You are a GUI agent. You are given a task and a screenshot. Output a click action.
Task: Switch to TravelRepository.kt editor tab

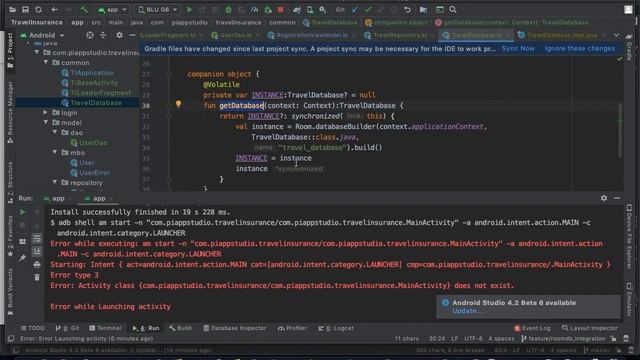tap(400, 35)
